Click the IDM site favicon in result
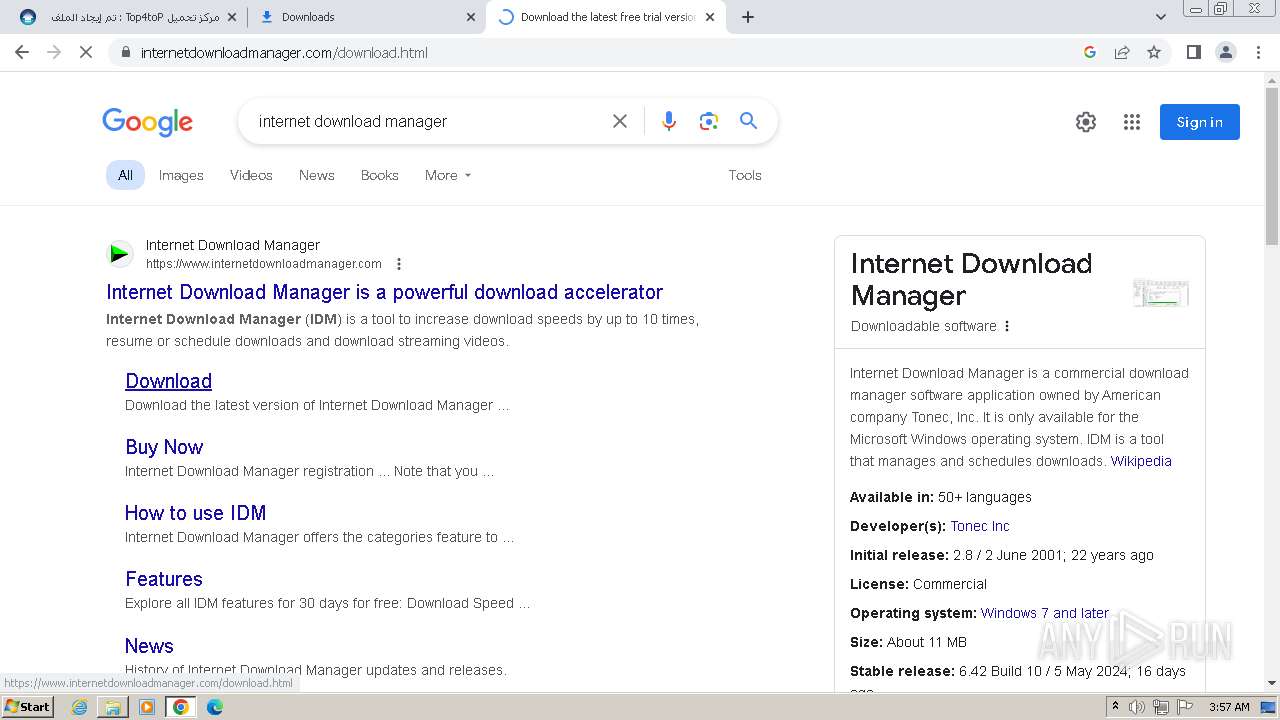The height and width of the screenshot is (720, 1280). pyautogui.click(x=120, y=254)
